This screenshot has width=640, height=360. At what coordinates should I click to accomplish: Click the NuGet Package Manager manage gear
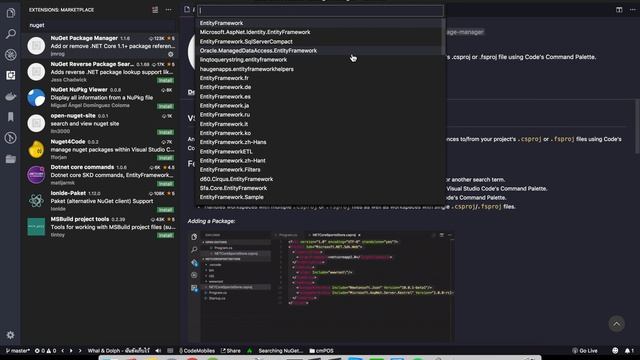[171, 54]
